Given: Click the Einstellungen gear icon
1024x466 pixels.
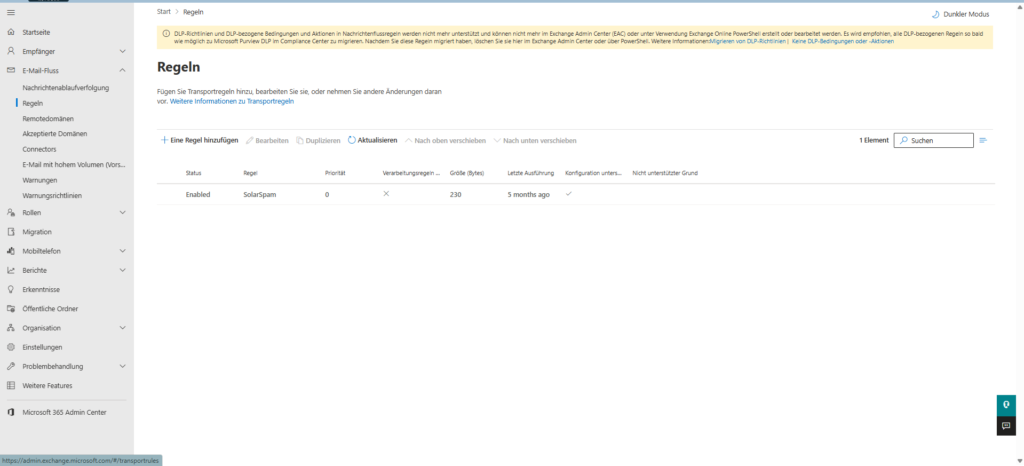Looking at the screenshot, I should [11, 347].
